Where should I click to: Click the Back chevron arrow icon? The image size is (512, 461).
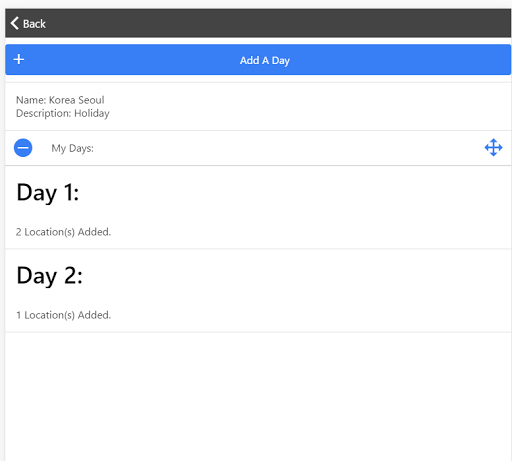(x=15, y=23)
